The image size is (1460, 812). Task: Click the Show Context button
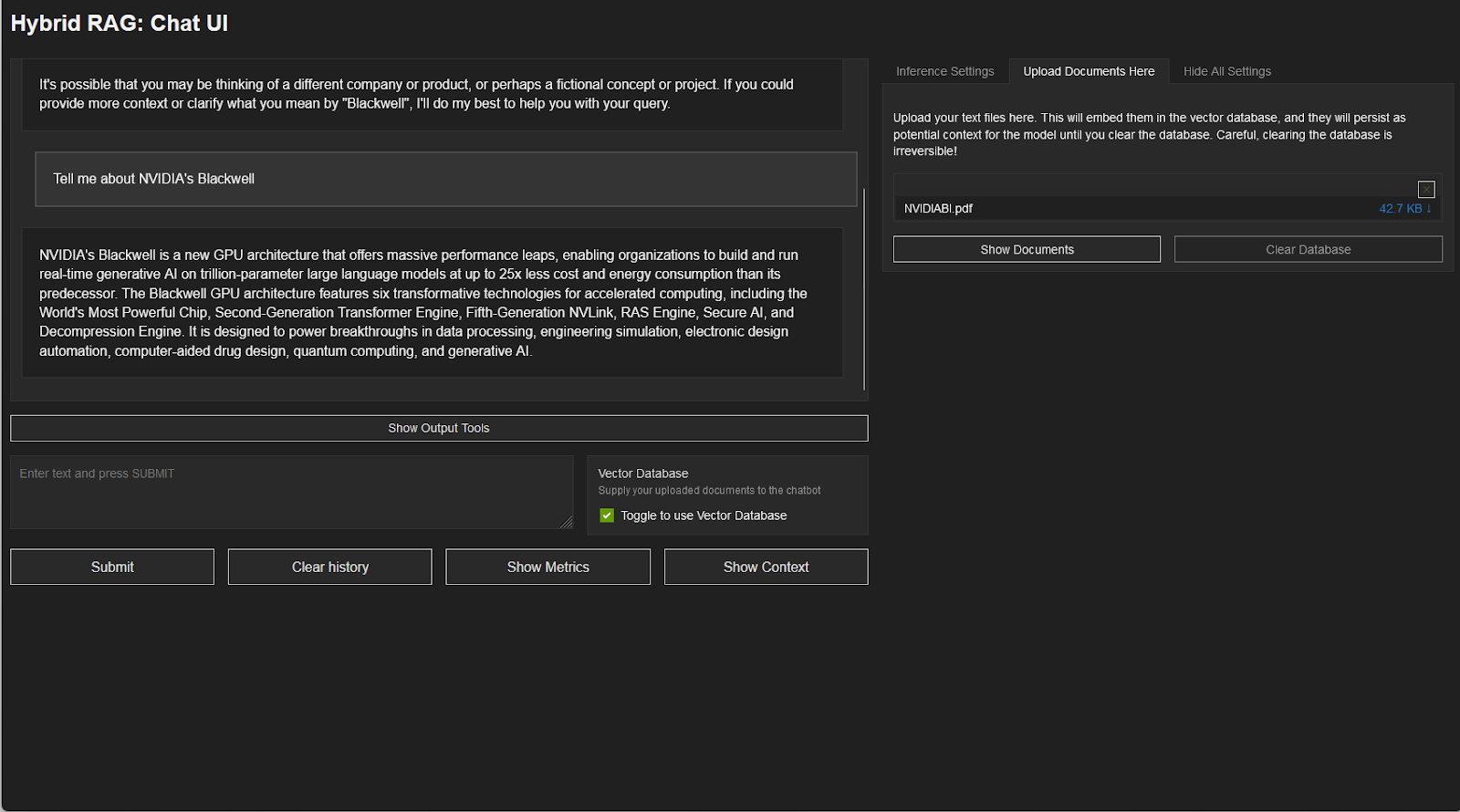tap(766, 567)
